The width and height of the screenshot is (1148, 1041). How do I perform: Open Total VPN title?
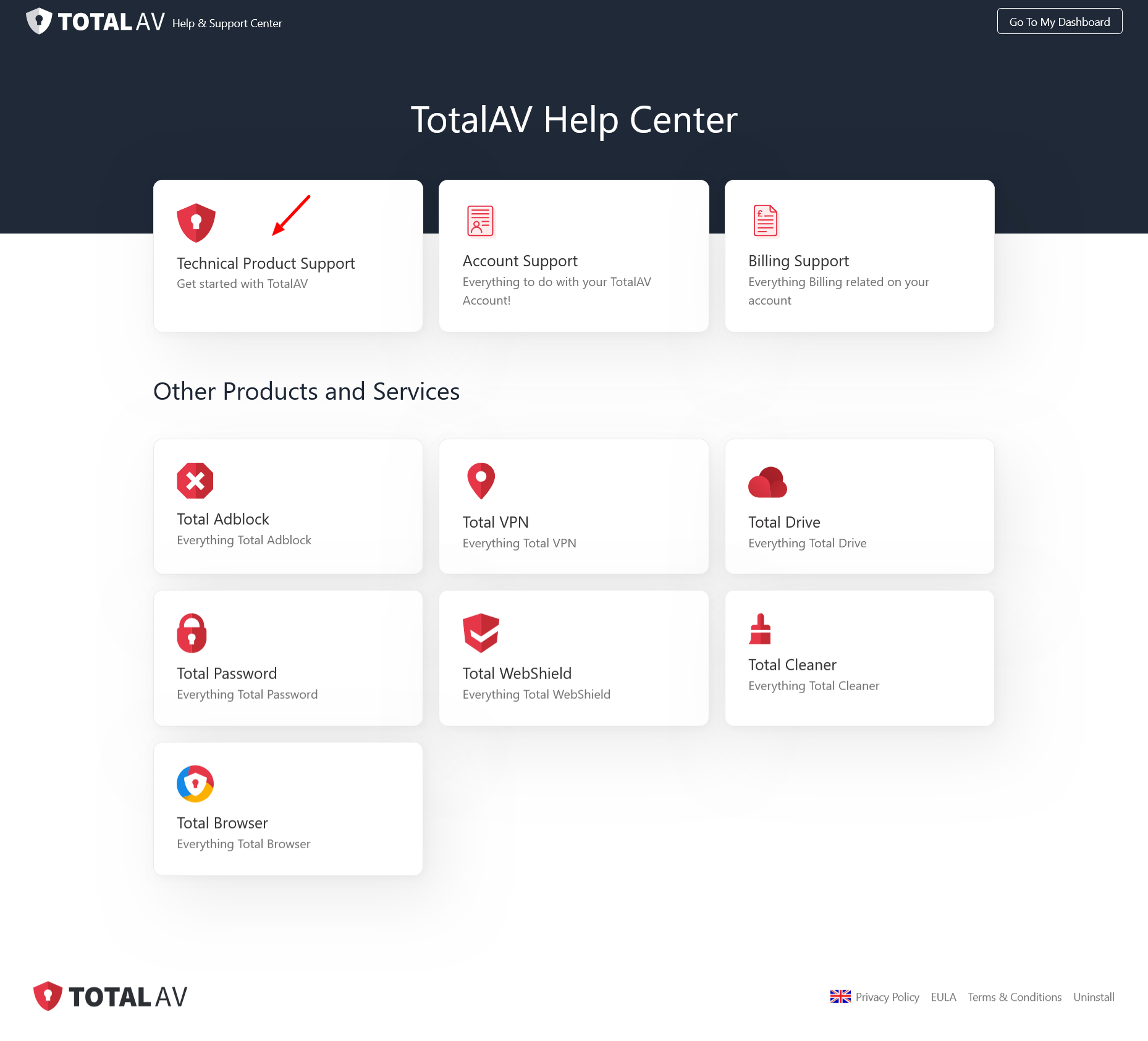click(496, 522)
